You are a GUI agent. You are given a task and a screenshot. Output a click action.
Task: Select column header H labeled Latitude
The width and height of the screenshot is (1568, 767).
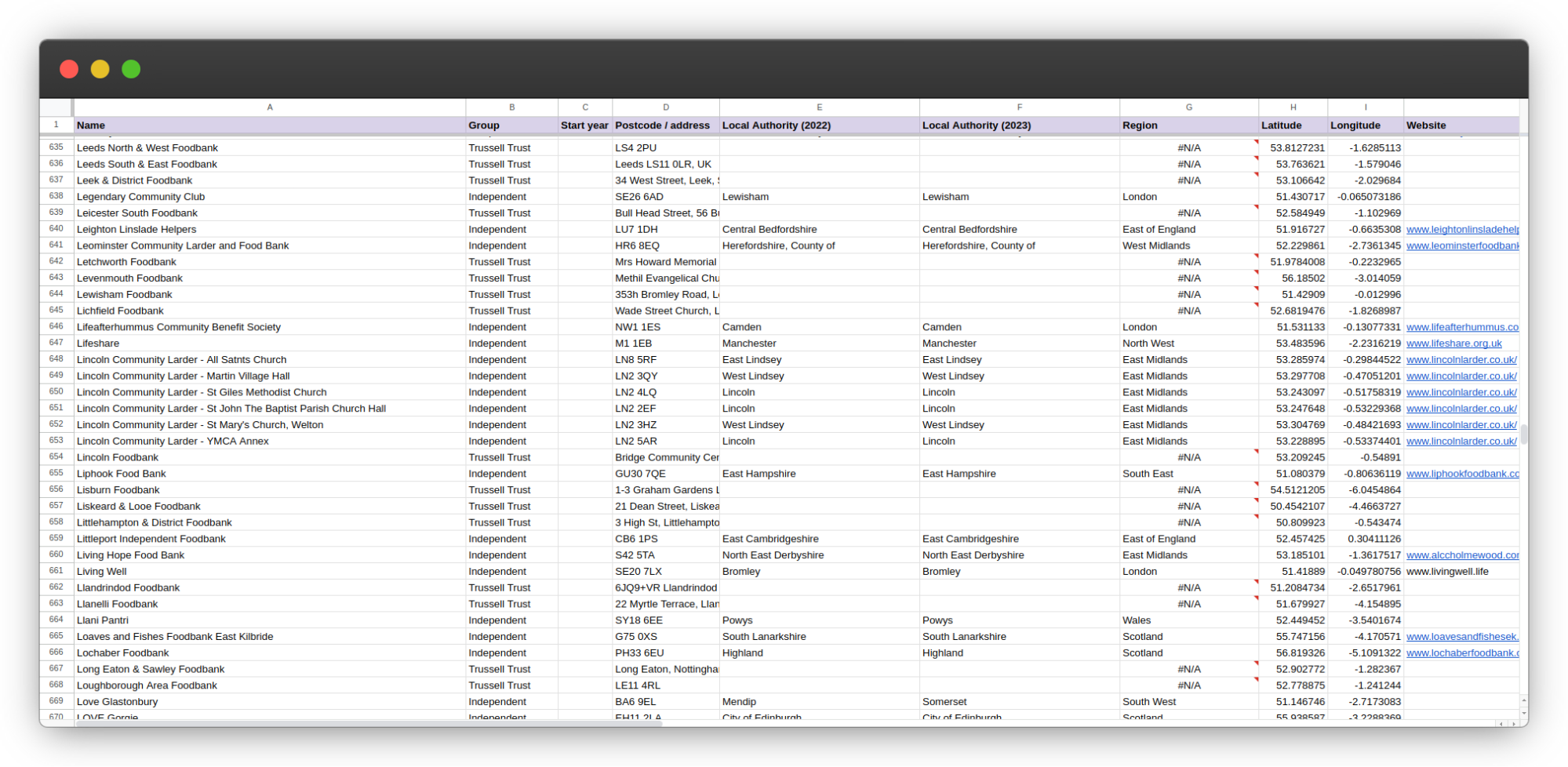tap(1293, 107)
